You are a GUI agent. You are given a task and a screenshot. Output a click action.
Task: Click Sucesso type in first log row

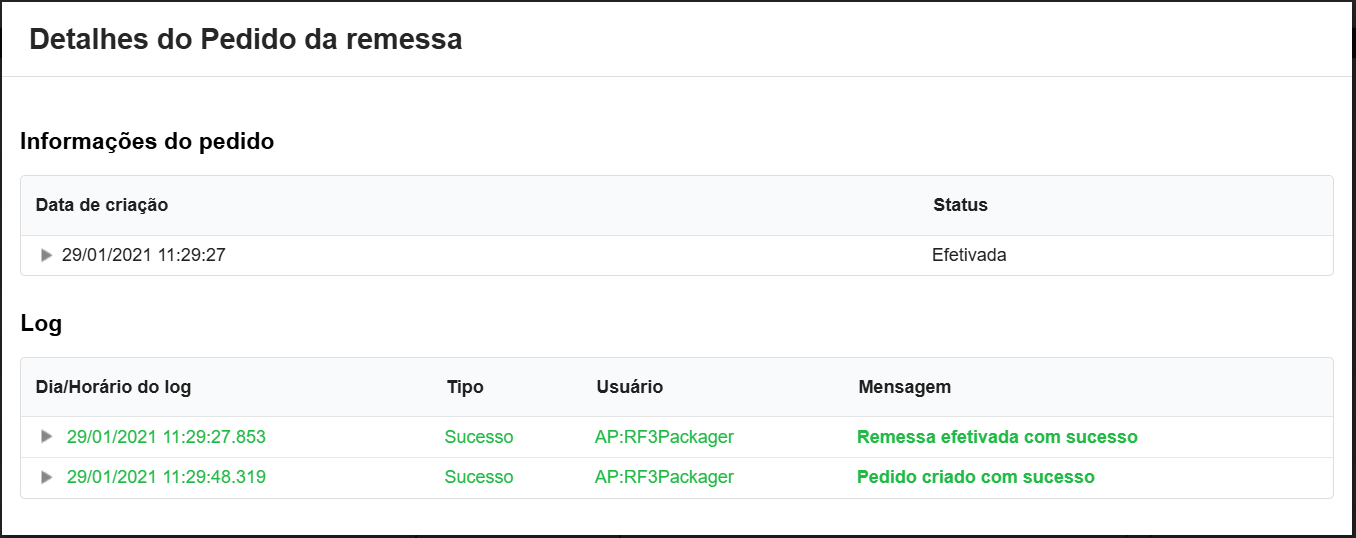[x=479, y=437]
